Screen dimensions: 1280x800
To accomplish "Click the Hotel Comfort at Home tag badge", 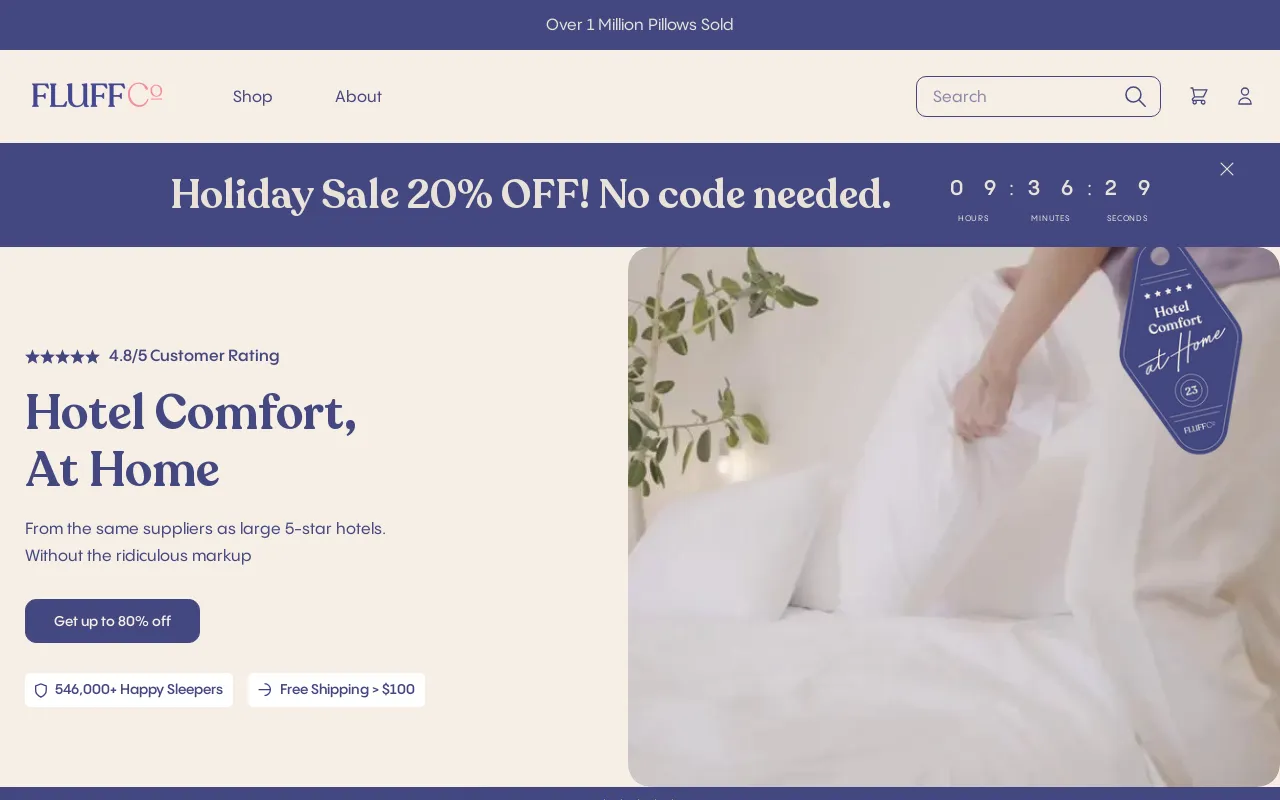I will (x=1181, y=350).
